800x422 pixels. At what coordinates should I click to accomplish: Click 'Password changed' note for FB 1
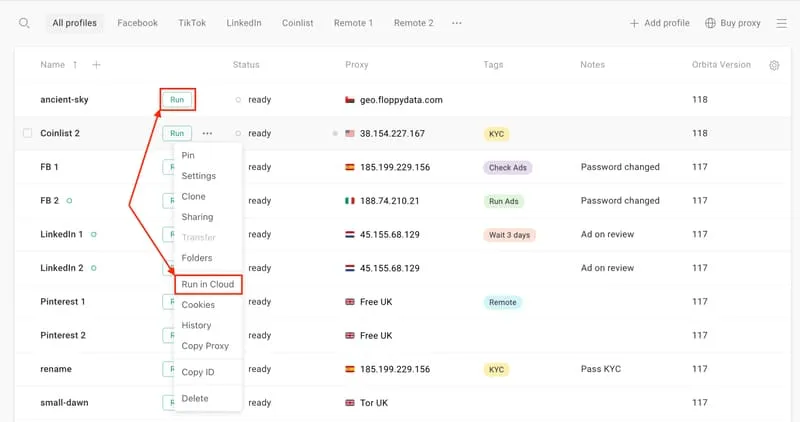coord(620,167)
